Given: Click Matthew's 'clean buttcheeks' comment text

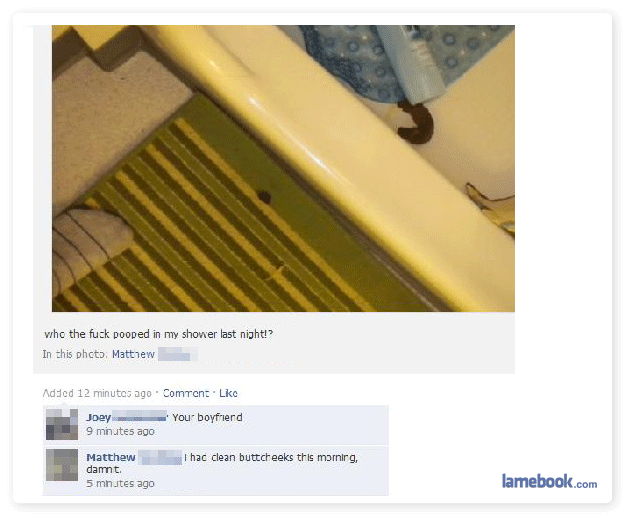Looking at the screenshot, I should pos(222,463).
